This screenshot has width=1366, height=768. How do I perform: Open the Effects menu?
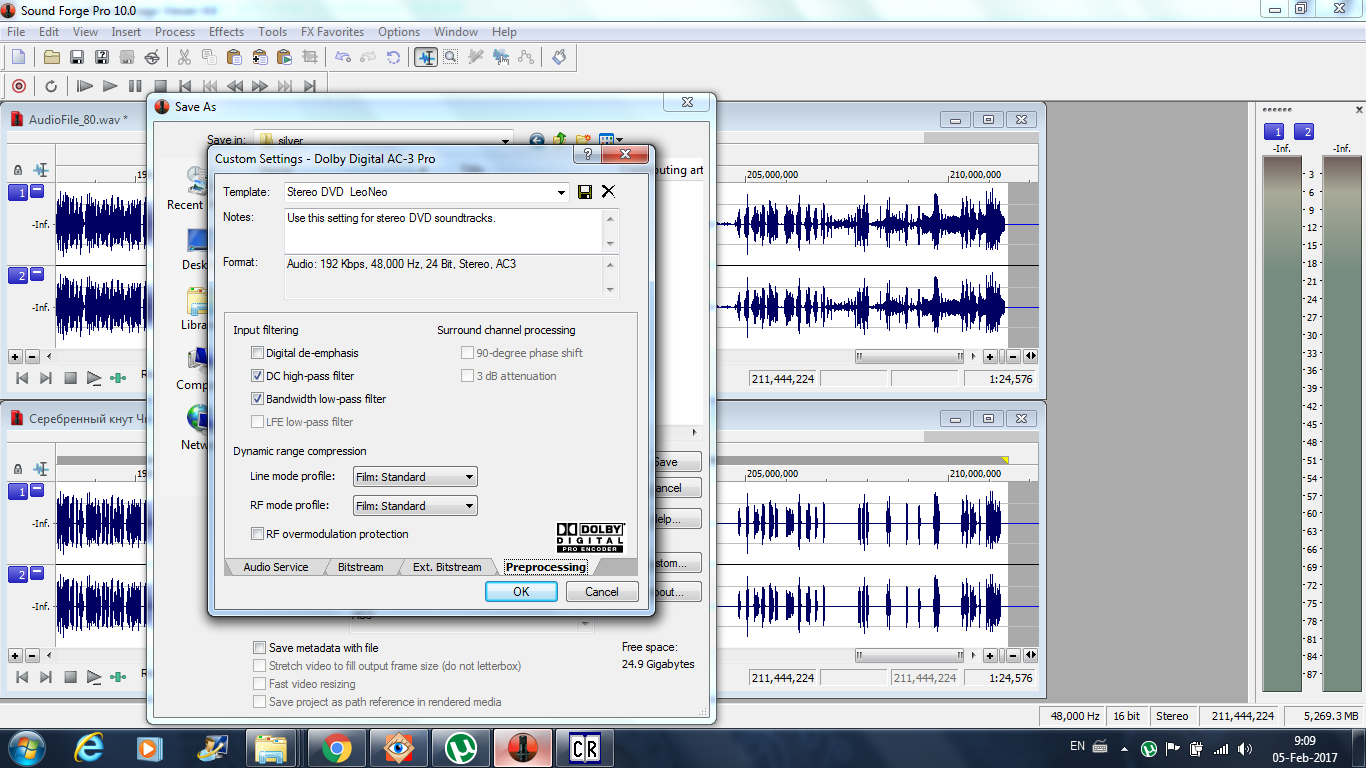click(226, 32)
